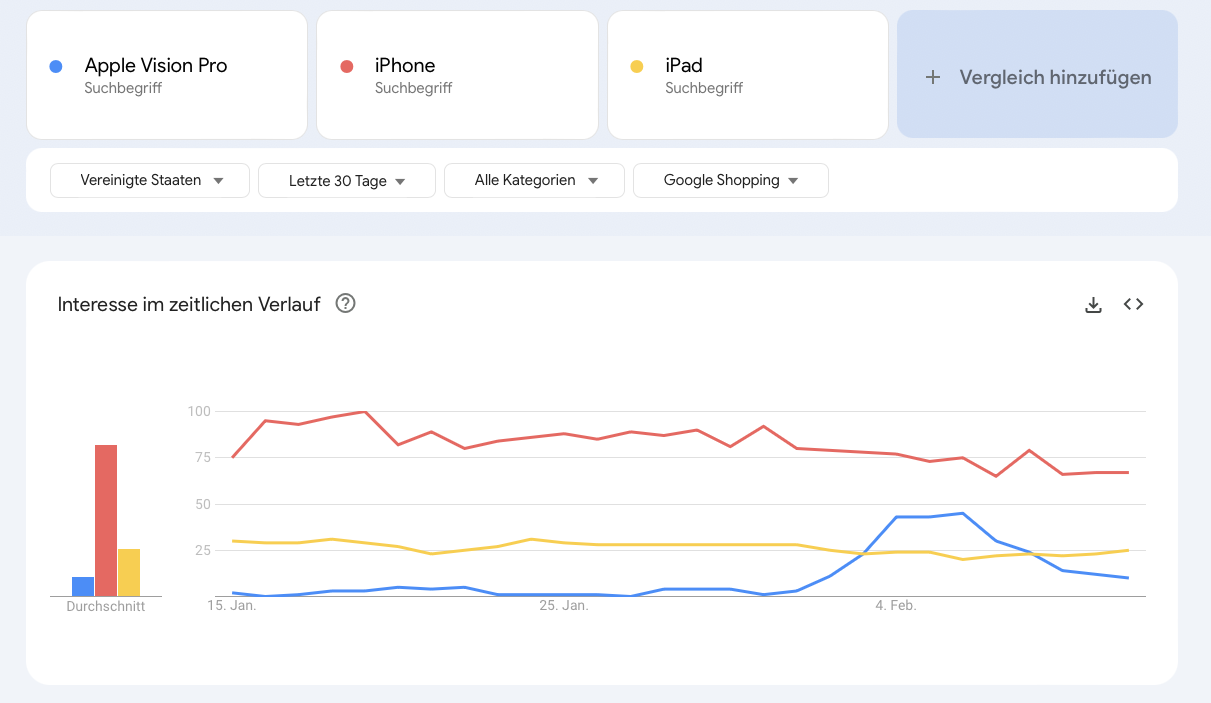Click the help icon beside chart title
Screen dimensions: 1211x703
click(x=345, y=304)
